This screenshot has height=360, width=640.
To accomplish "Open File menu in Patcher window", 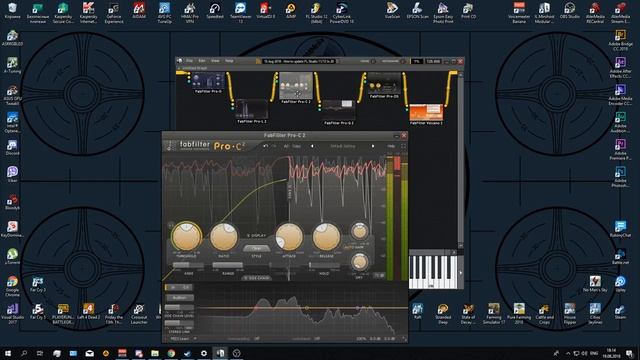I will (189, 61).
